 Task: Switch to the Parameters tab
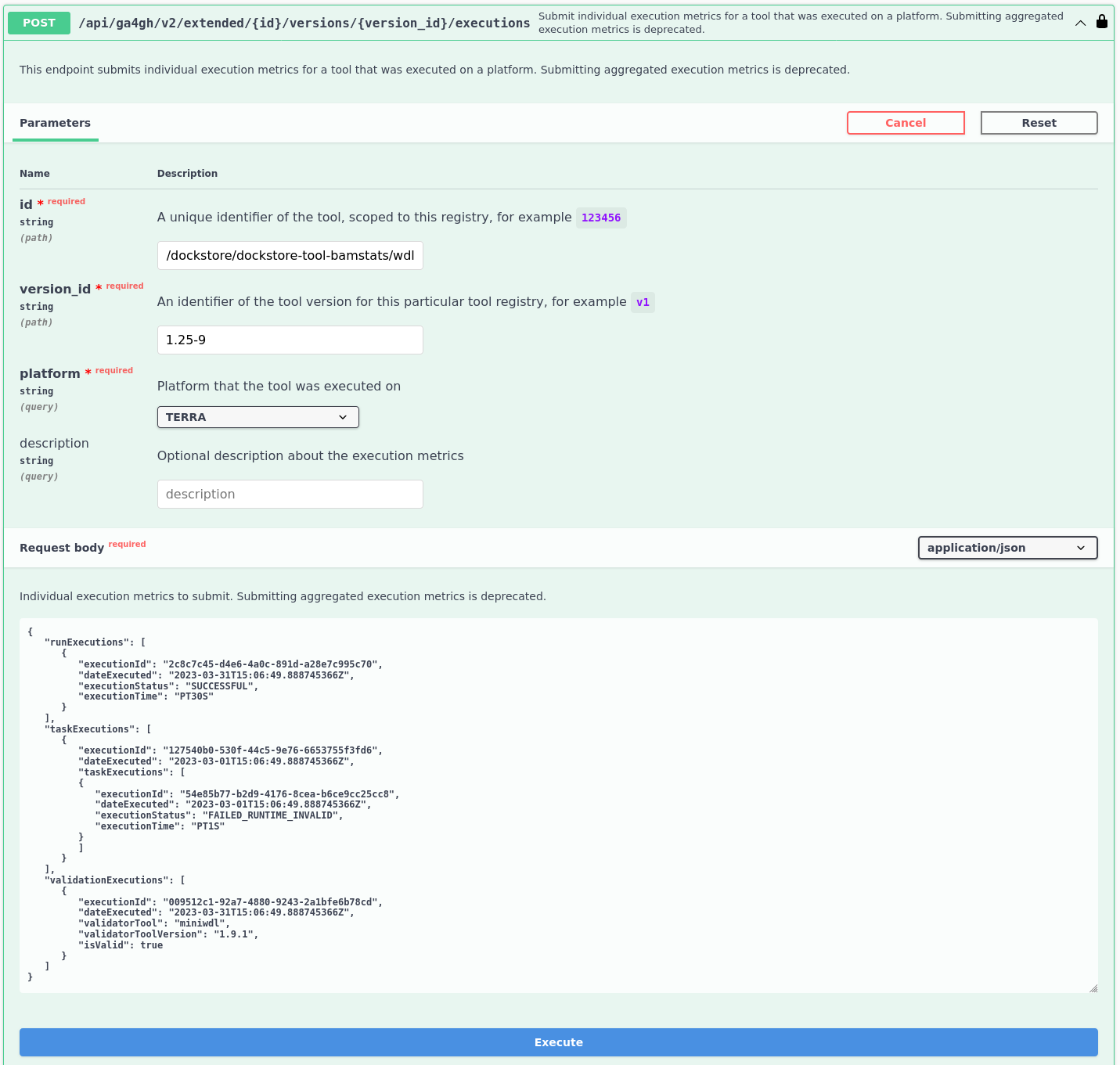(55, 123)
